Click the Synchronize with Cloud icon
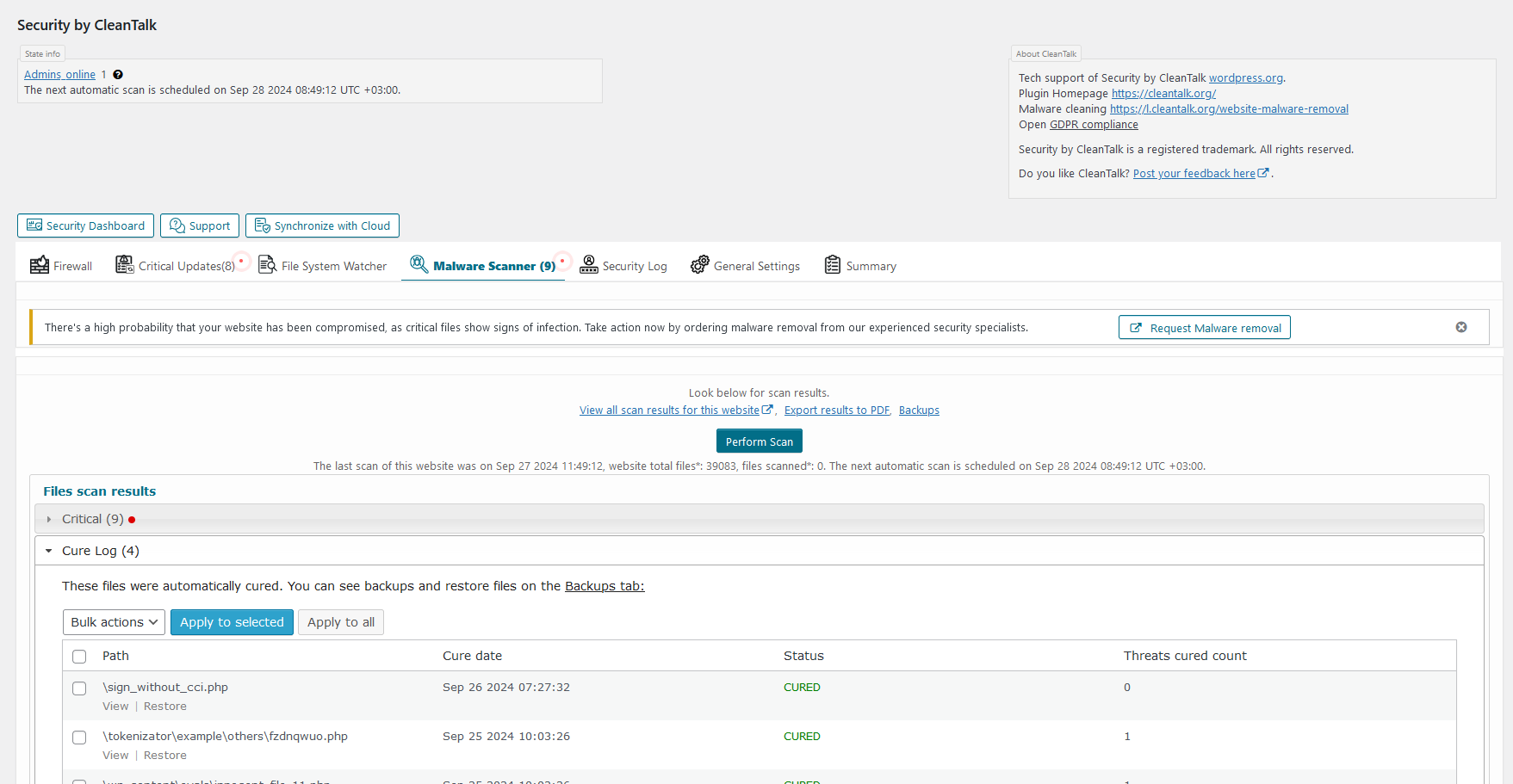 [x=263, y=225]
